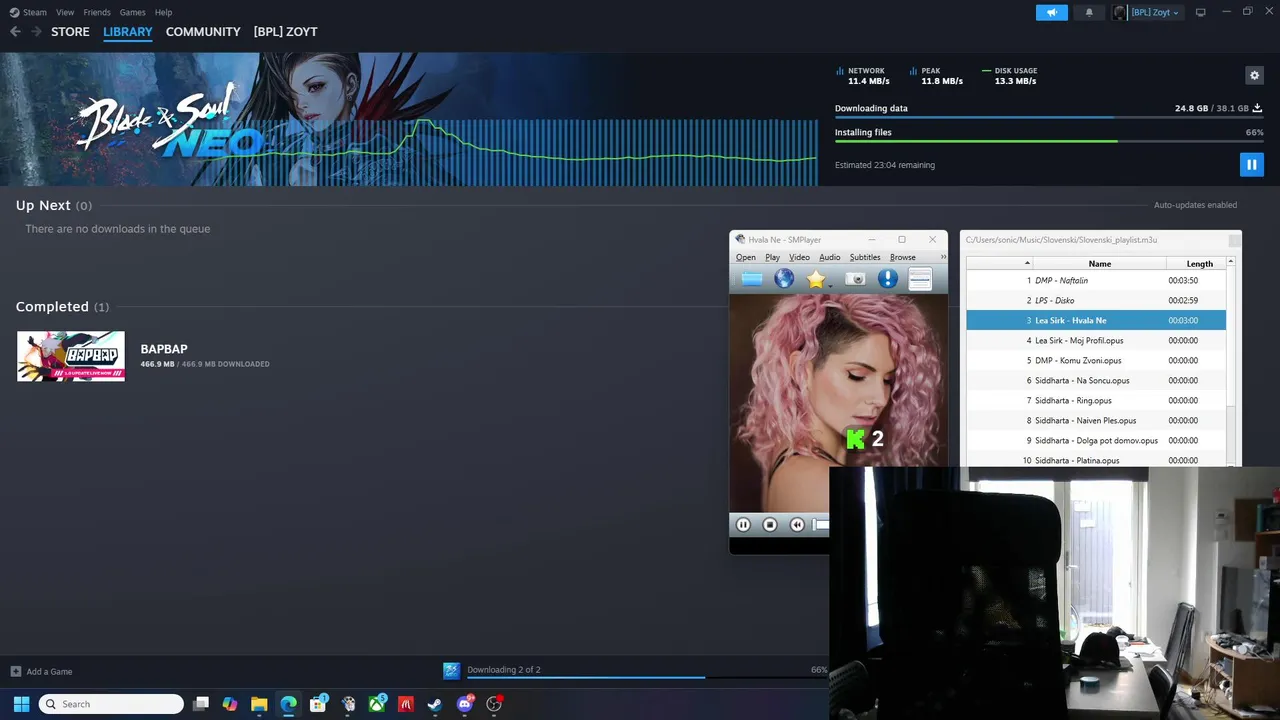Click Downloading 2 of 2 status bar
Viewport: 1280px width, 720px height.
[x=504, y=669]
